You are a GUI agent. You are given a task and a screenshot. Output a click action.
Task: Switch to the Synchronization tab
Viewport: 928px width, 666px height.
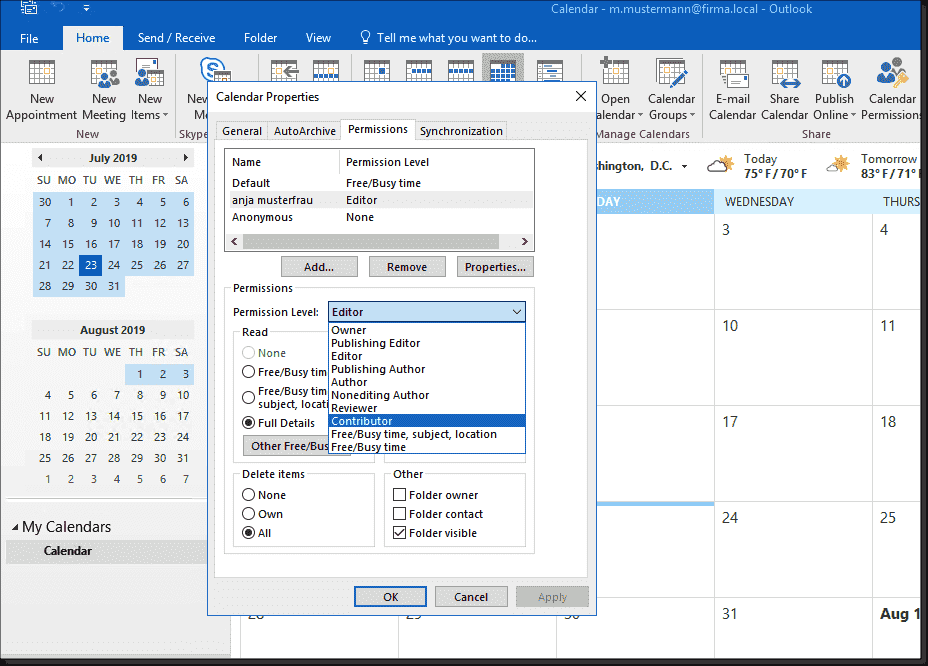[x=461, y=131]
